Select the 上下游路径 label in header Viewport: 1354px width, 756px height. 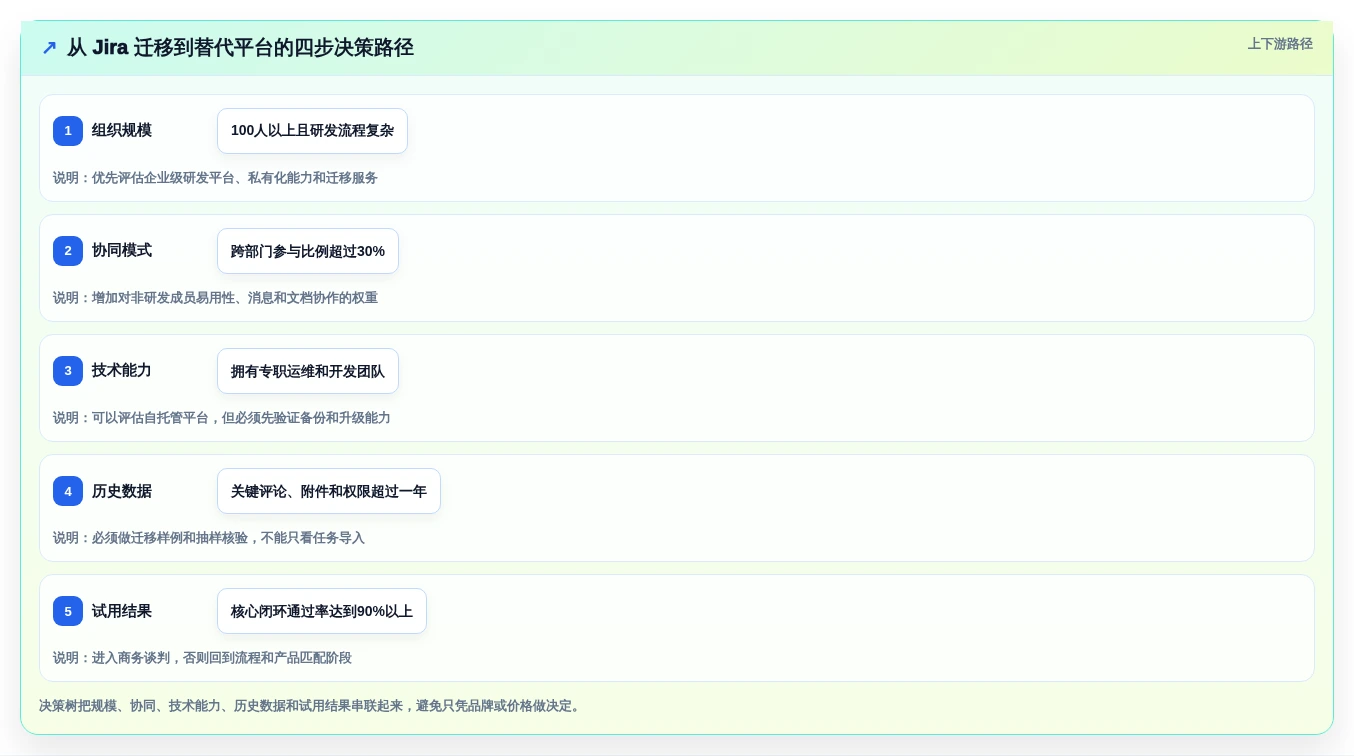click(1280, 44)
